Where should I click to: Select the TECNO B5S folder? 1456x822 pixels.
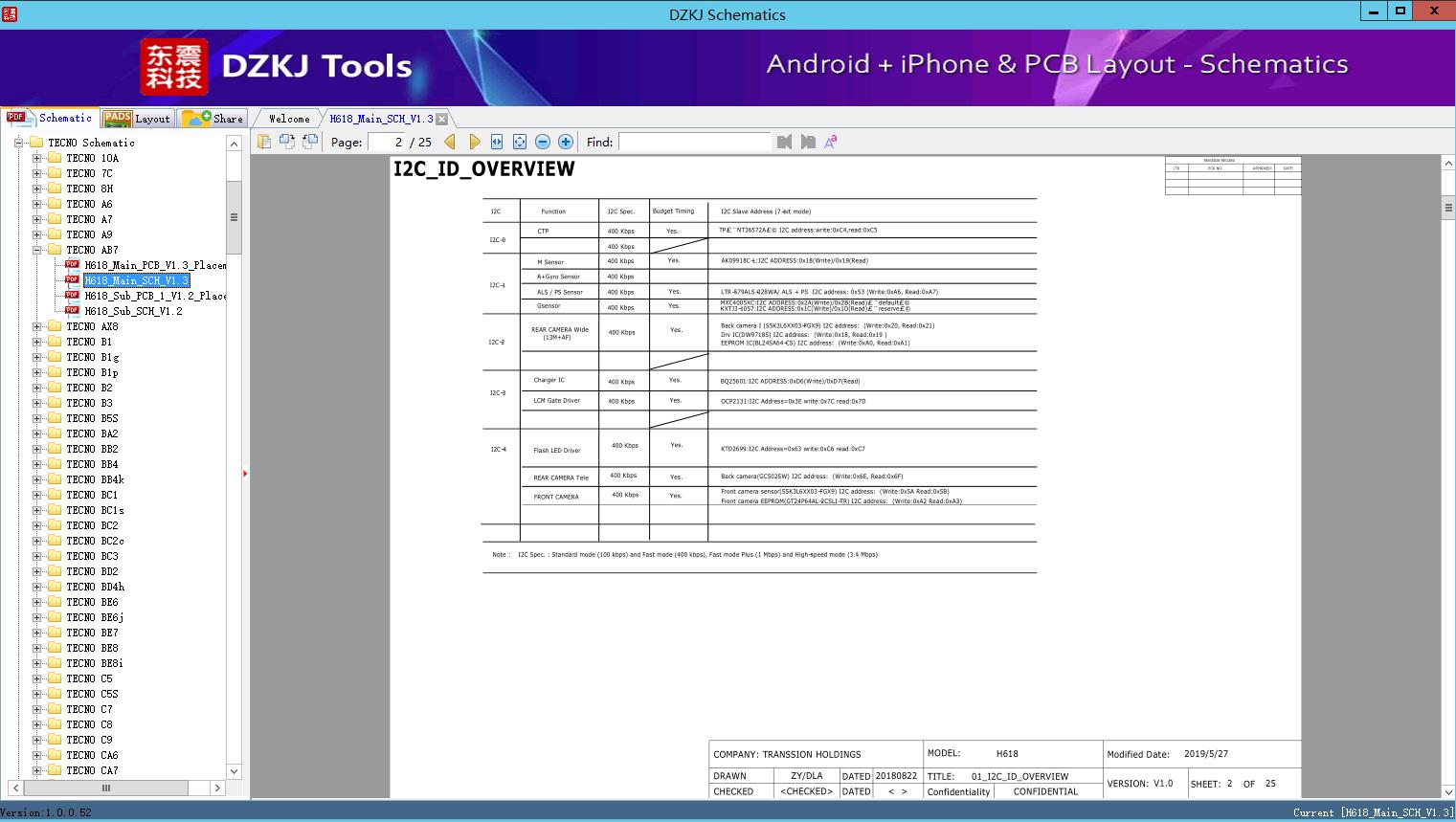[92, 418]
